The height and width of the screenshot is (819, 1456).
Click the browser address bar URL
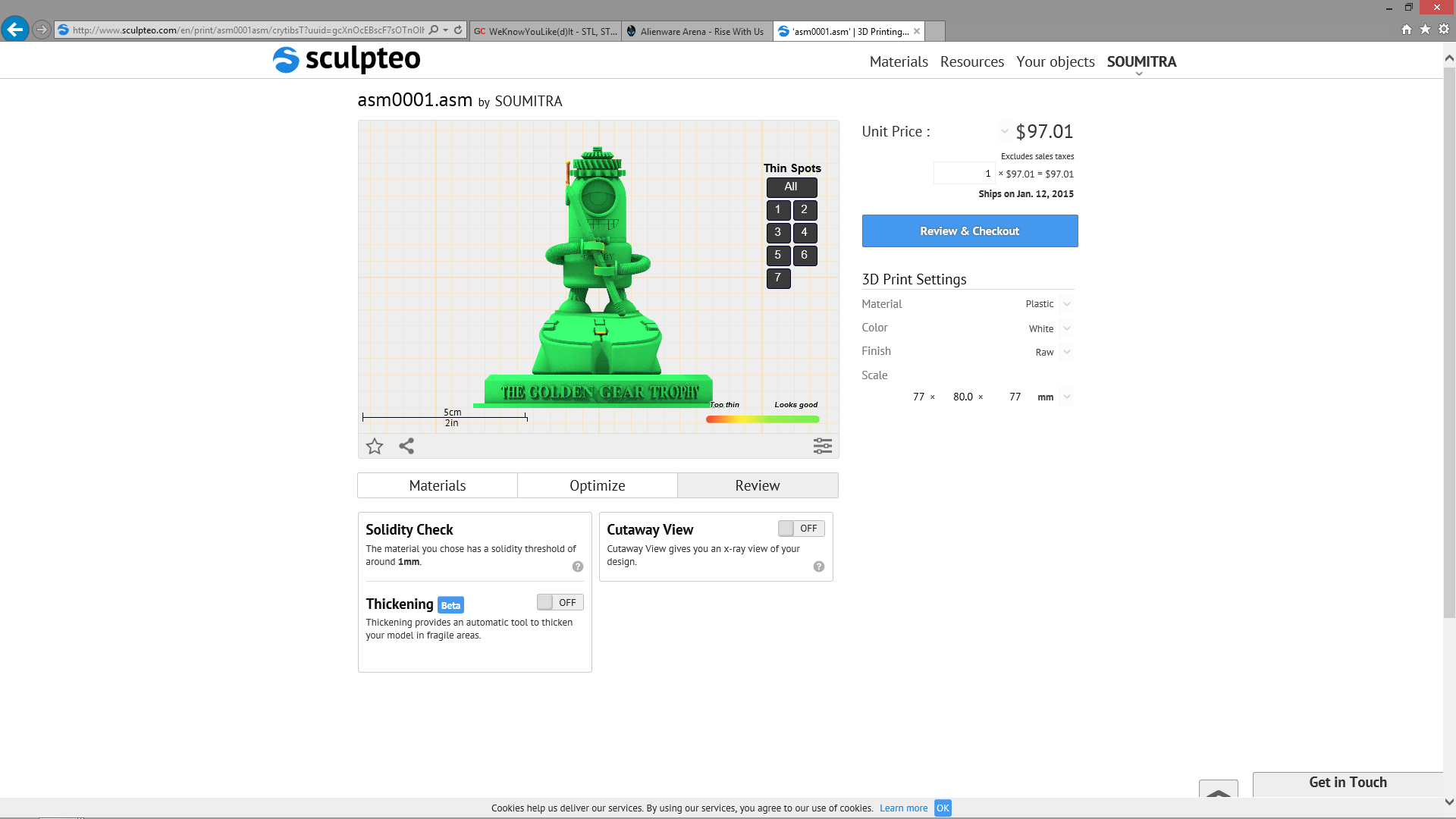pos(249,30)
